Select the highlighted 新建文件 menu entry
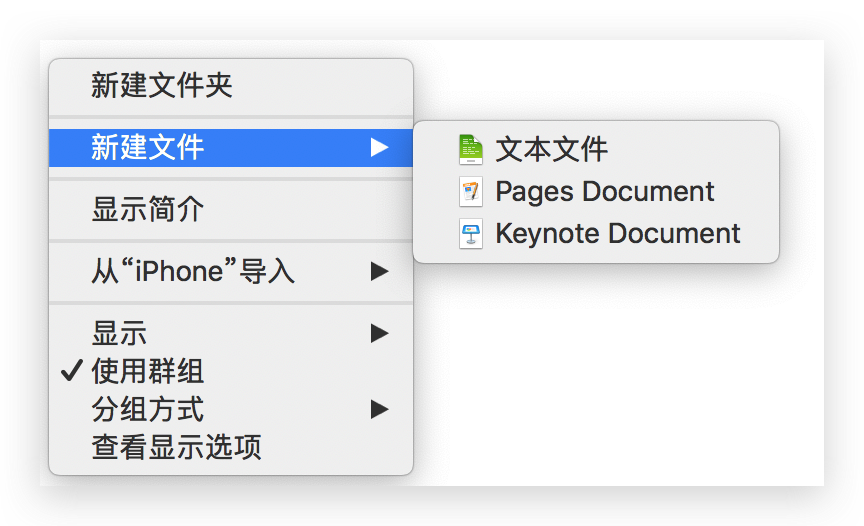The height and width of the screenshot is (526, 864). click(x=231, y=148)
